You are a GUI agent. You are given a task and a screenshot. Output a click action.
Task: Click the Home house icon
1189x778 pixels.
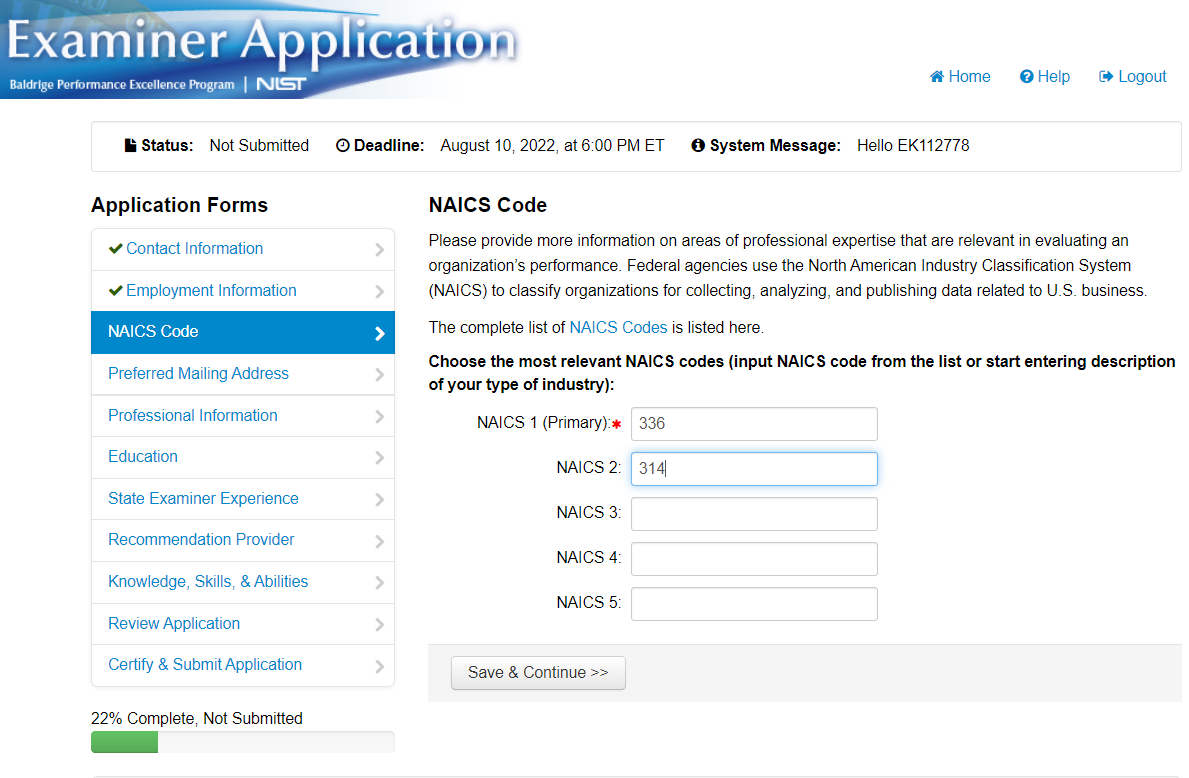936,77
